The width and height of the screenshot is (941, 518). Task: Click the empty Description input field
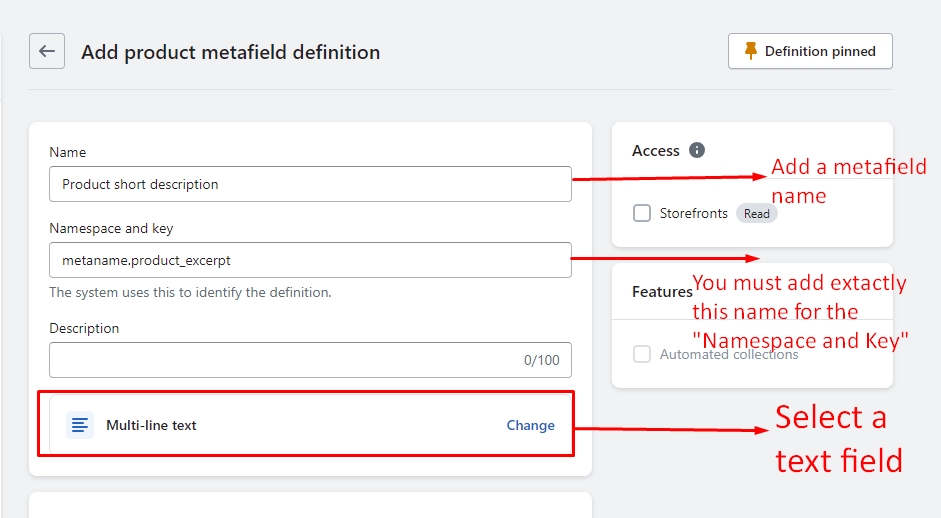[280, 360]
